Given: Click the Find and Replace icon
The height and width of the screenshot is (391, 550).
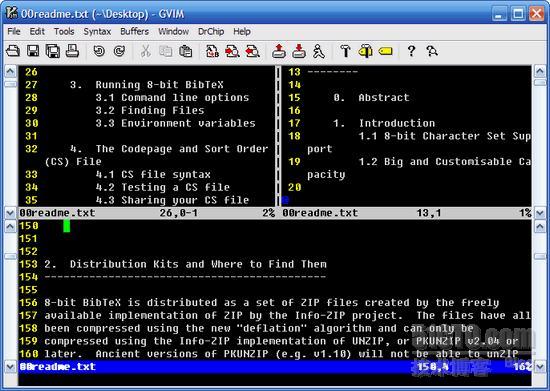Looking at the screenshot, I should [212, 51].
